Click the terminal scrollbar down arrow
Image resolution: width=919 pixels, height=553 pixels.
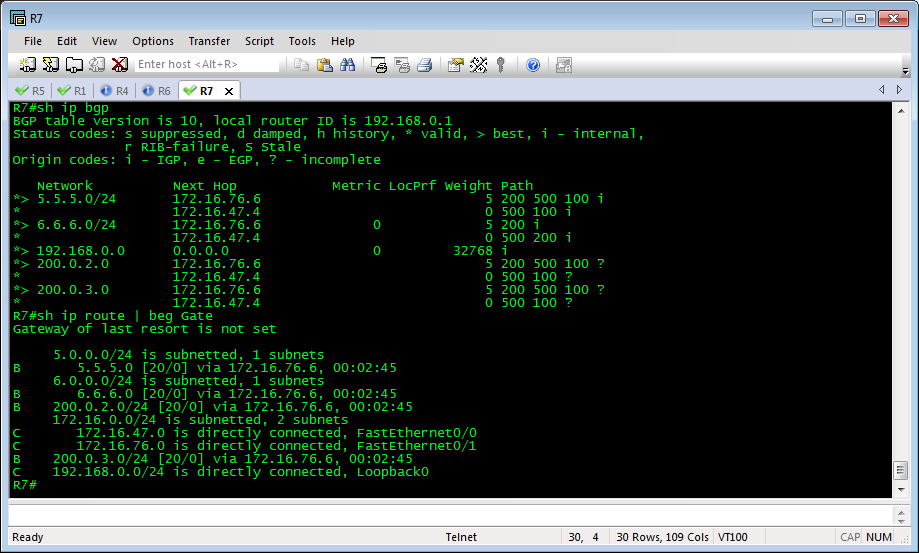click(901, 490)
